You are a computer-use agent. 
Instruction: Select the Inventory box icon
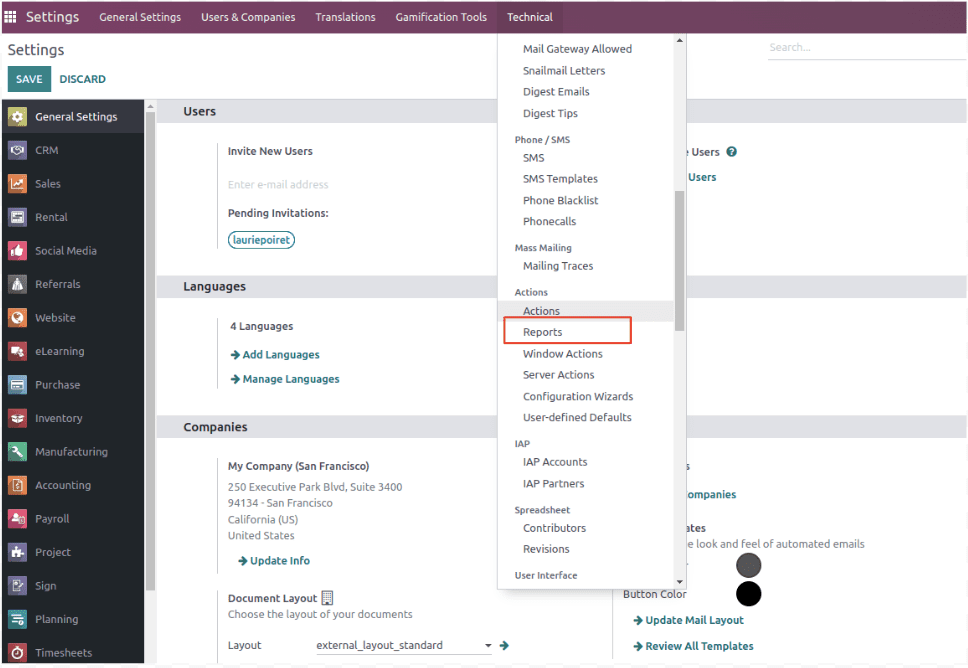click(17, 418)
